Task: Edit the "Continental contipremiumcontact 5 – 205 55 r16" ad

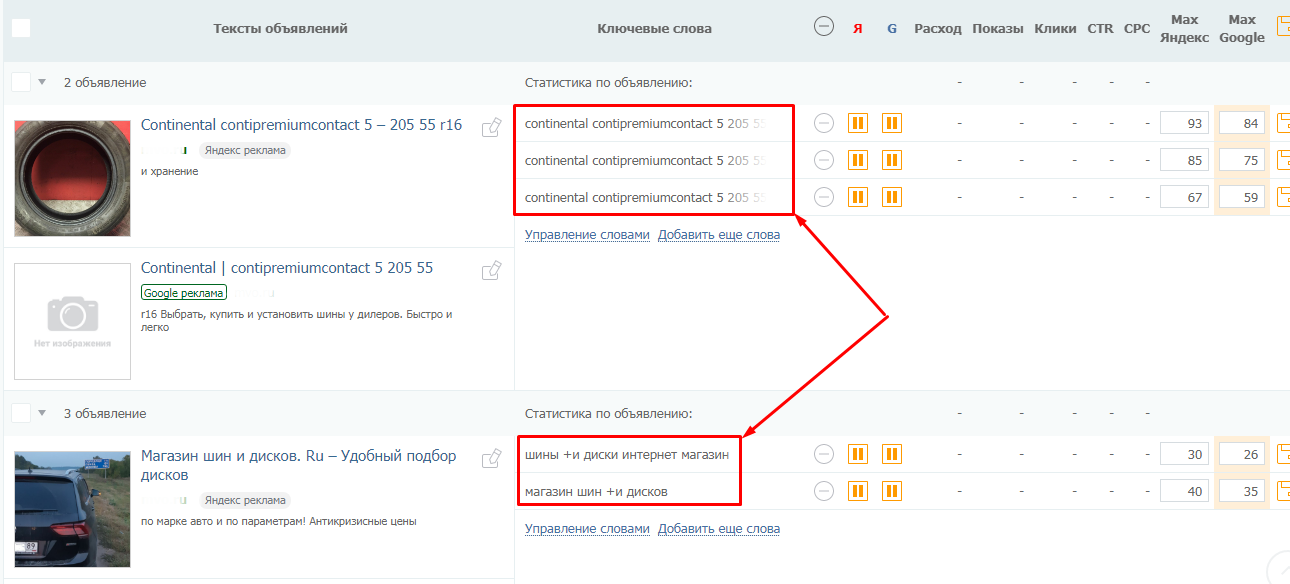Action: click(x=492, y=127)
